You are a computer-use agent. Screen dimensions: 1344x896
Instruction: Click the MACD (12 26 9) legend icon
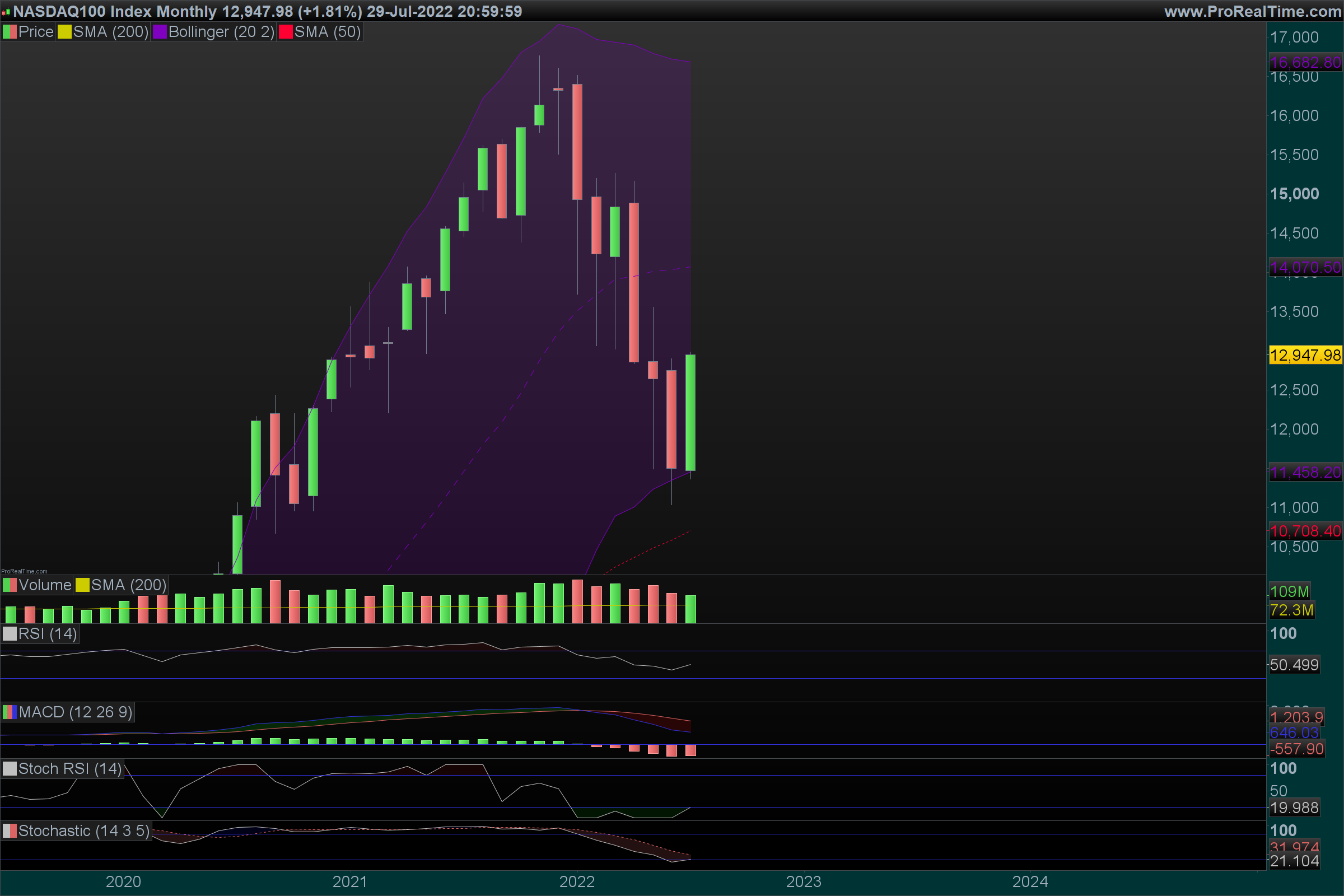click(x=10, y=712)
